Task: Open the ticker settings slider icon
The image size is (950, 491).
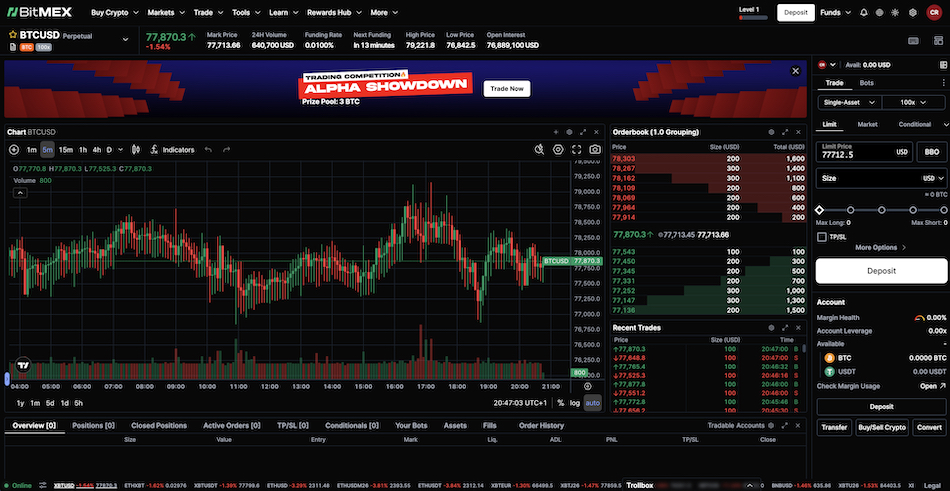Action: click(43, 486)
